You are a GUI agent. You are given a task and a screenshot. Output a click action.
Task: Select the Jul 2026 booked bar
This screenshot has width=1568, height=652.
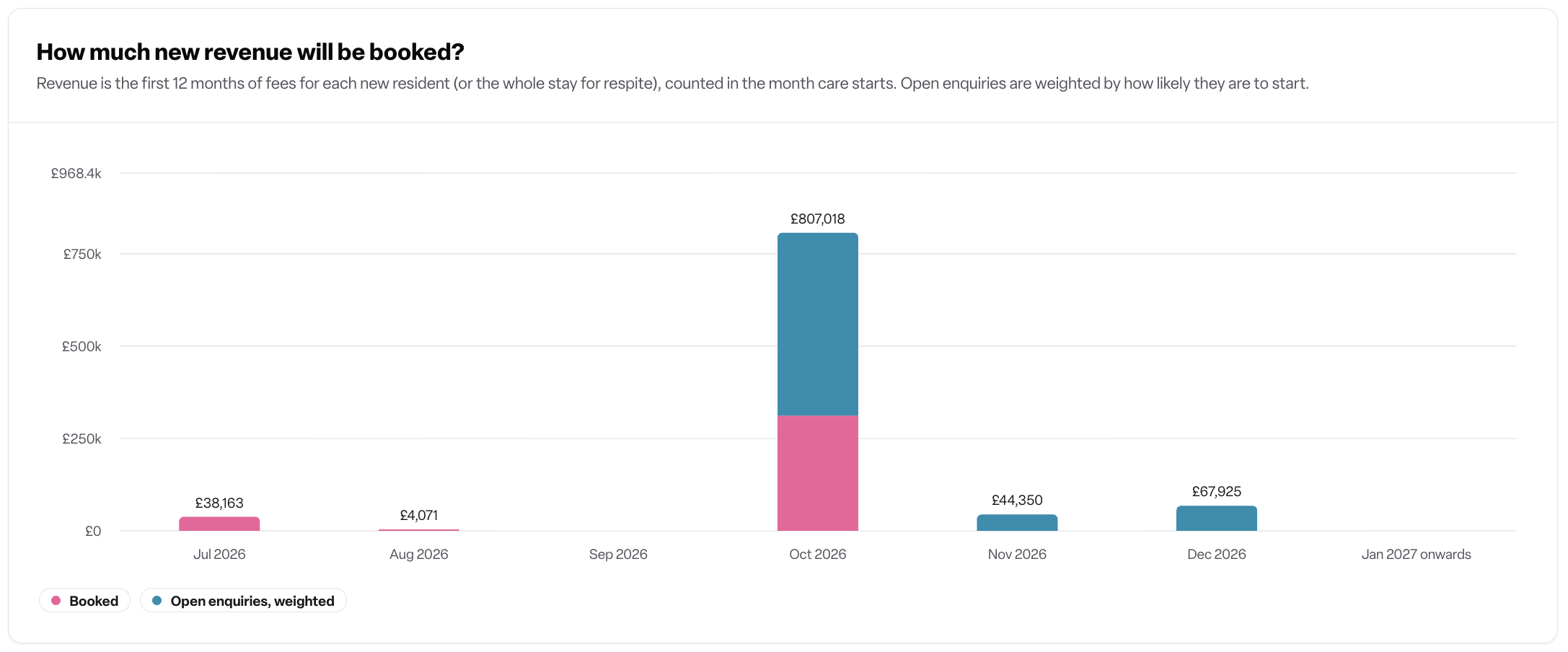coord(219,524)
